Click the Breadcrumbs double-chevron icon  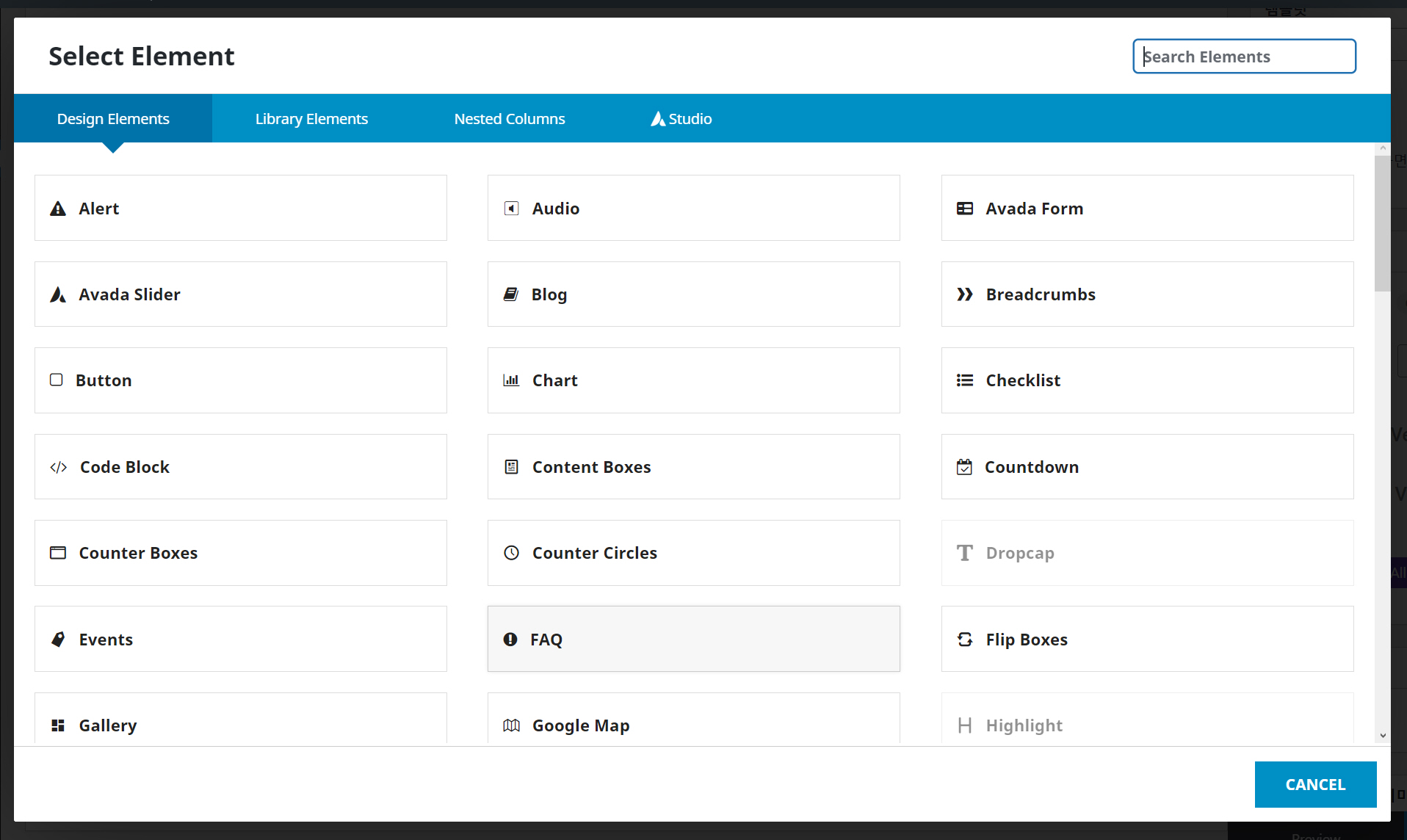click(965, 295)
